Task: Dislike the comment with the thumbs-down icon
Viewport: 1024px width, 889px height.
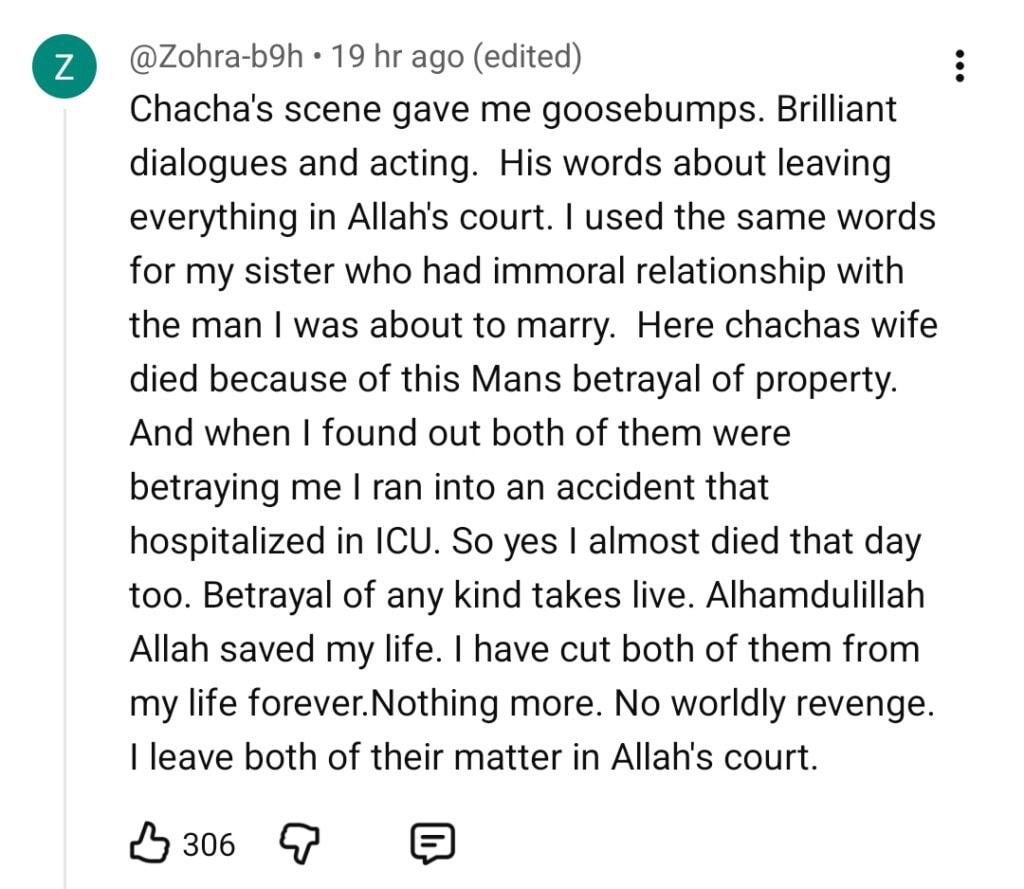Action: pyautogui.click(x=296, y=845)
